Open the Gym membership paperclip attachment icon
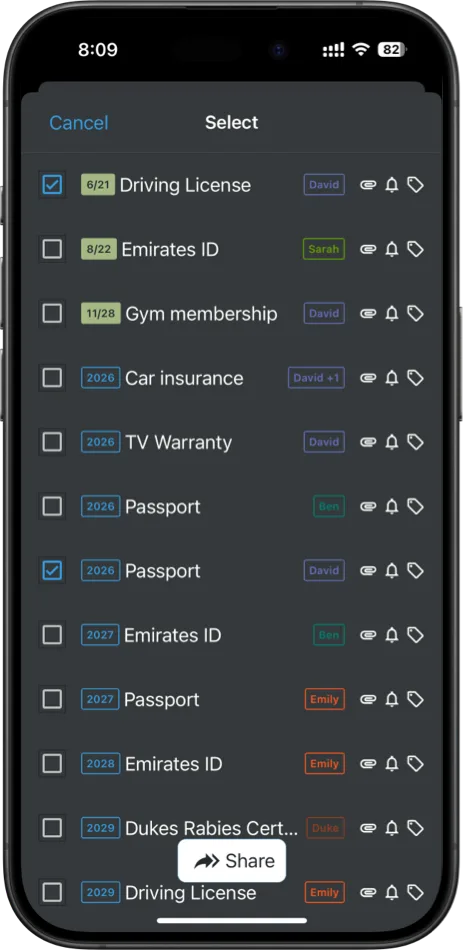Image resolution: width=463 pixels, height=950 pixels. tap(368, 313)
